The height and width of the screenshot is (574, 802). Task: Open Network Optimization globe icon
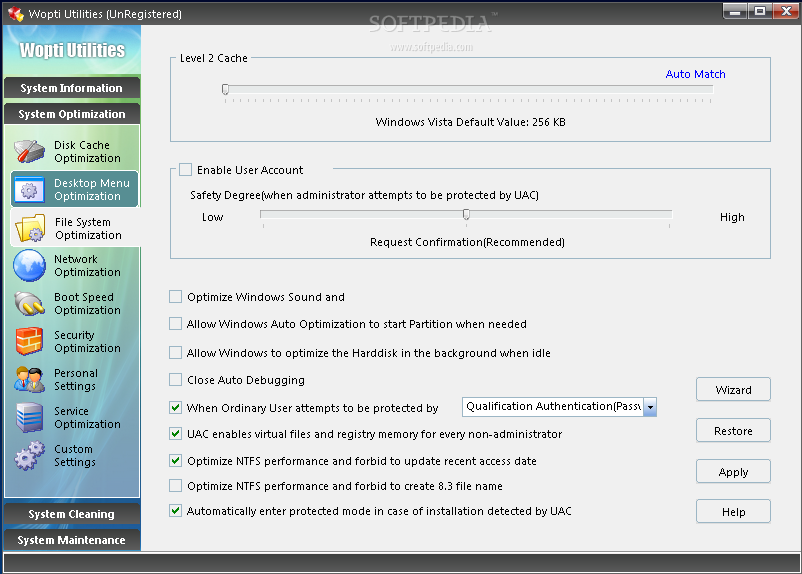coord(30,266)
